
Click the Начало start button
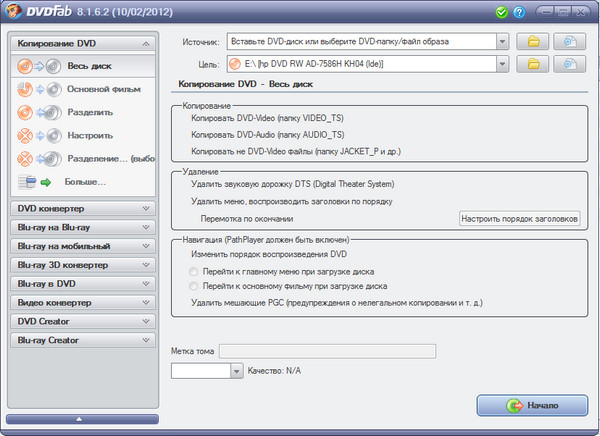(532, 405)
